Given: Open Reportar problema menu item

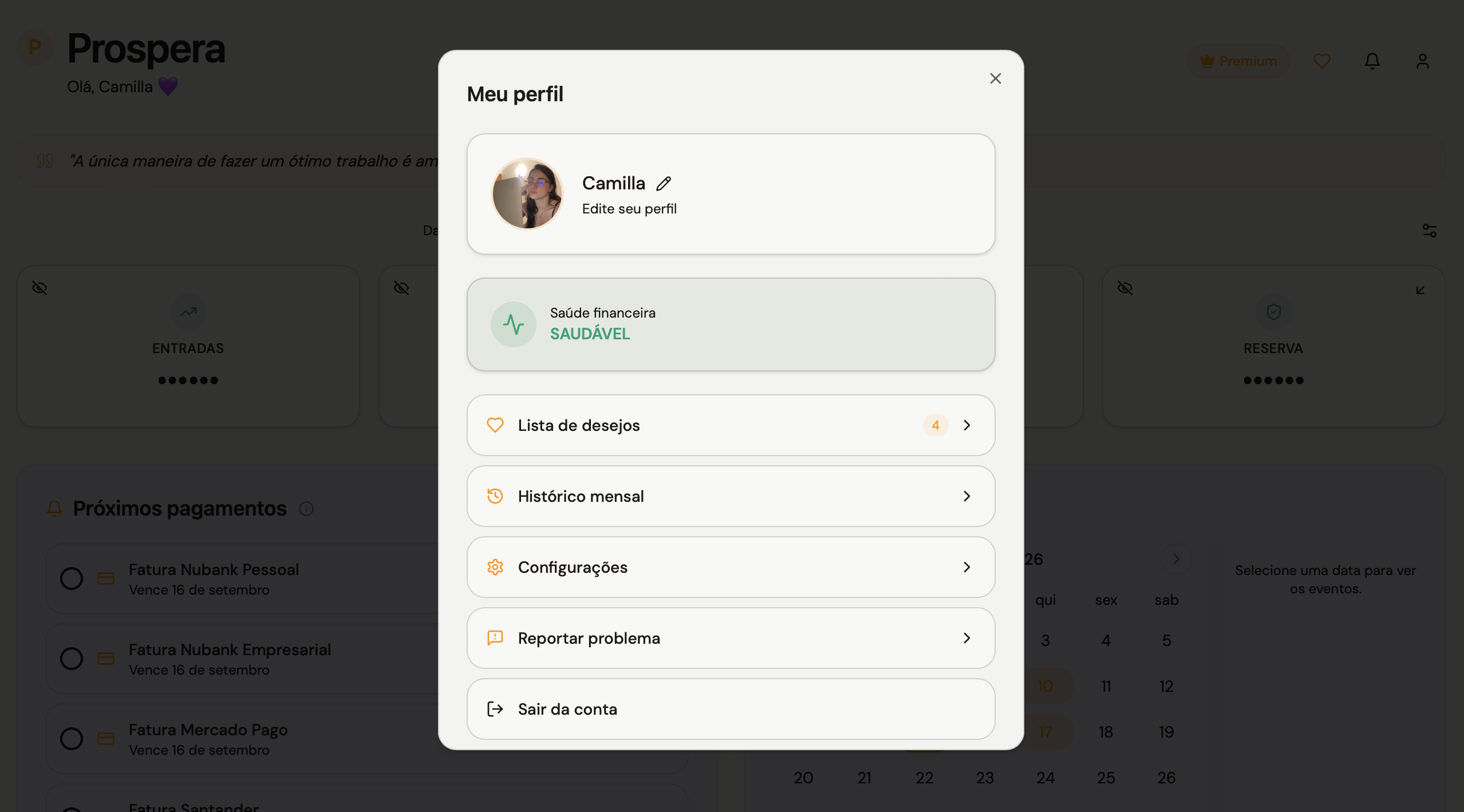Looking at the screenshot, I should [x=731, y=638].
